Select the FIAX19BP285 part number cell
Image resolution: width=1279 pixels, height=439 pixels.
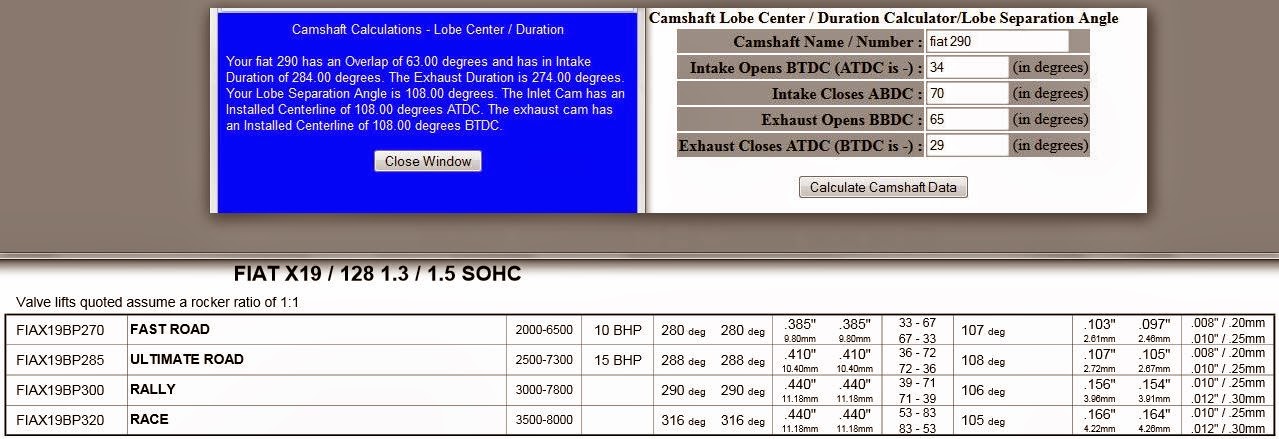coord(67,359)
